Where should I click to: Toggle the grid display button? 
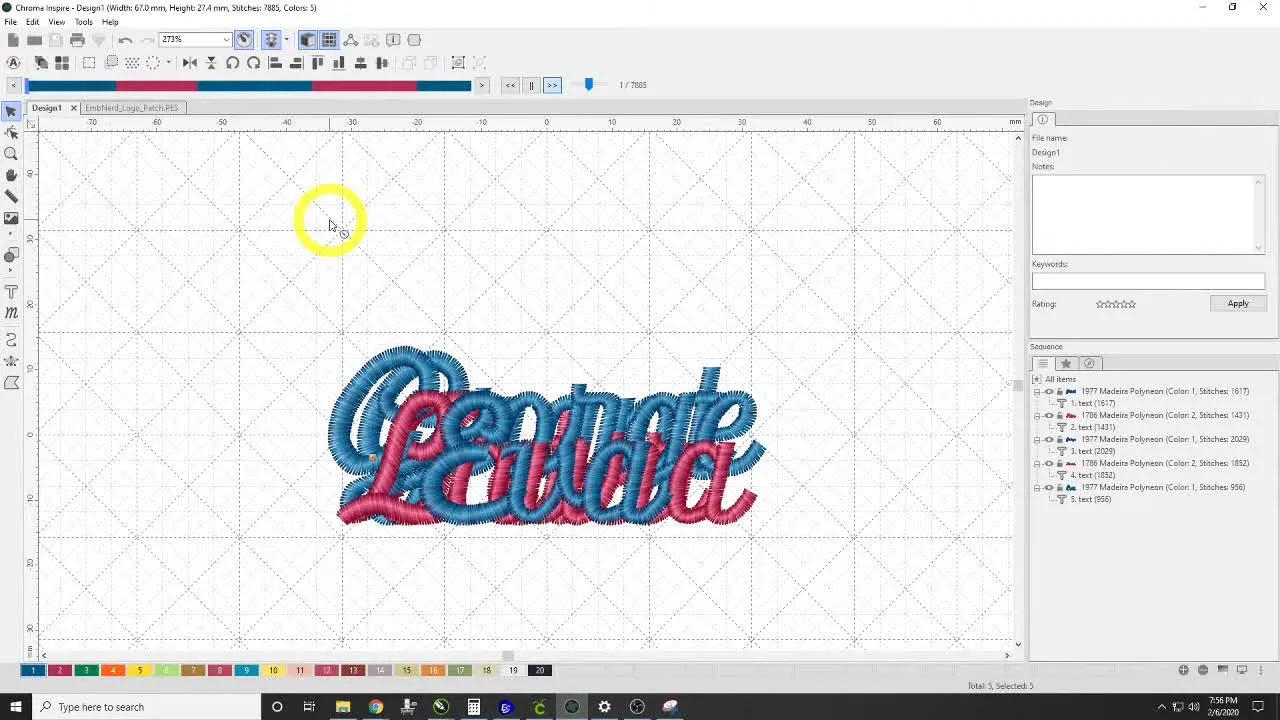(x=329, y=40)
